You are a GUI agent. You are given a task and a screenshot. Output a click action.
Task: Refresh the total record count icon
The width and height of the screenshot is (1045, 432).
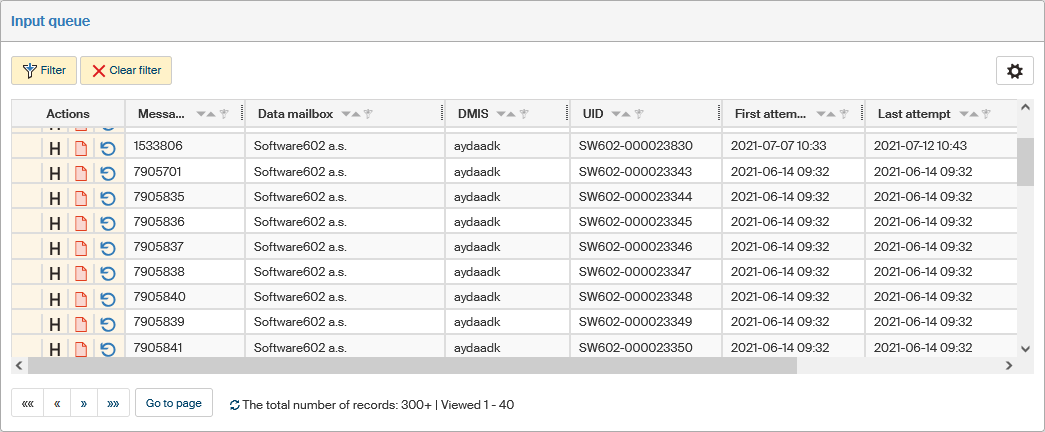235,405
